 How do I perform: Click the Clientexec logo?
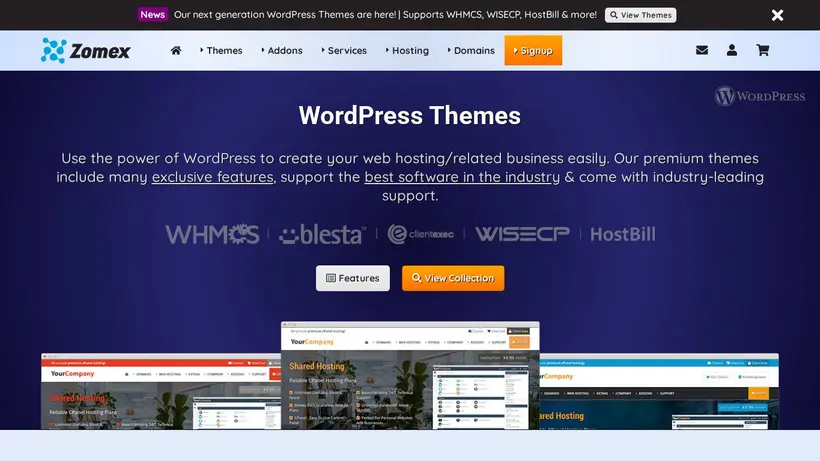(420, 234)
